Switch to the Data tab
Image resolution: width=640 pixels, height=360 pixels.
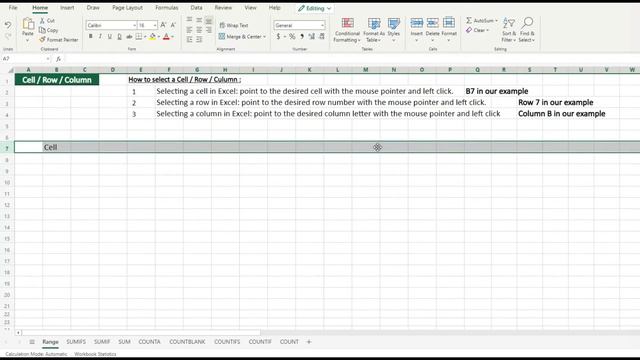196,8
